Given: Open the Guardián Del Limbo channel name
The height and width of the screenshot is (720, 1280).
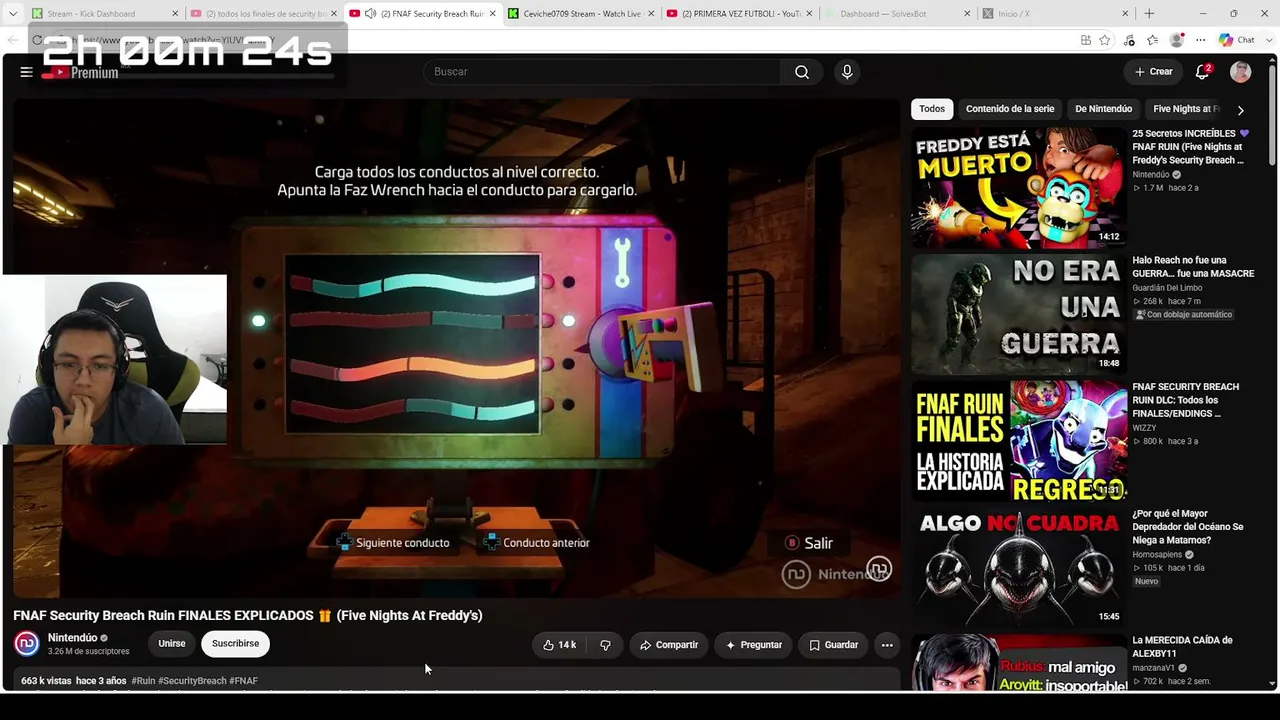Looking at the screenshot, I should pyautogui.click(x=1167, y=288).
